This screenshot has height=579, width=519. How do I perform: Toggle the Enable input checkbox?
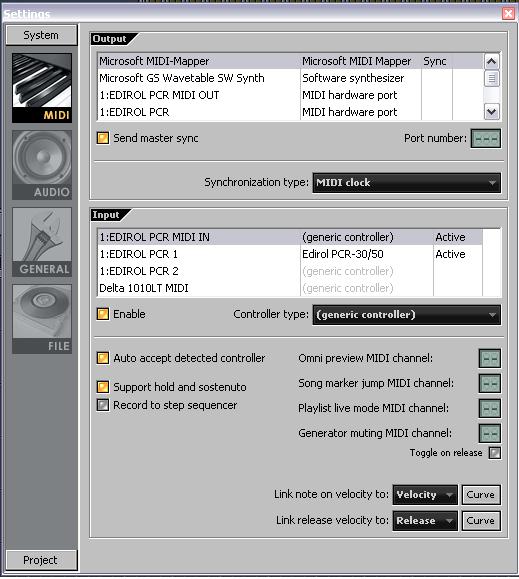coord(103,314)
